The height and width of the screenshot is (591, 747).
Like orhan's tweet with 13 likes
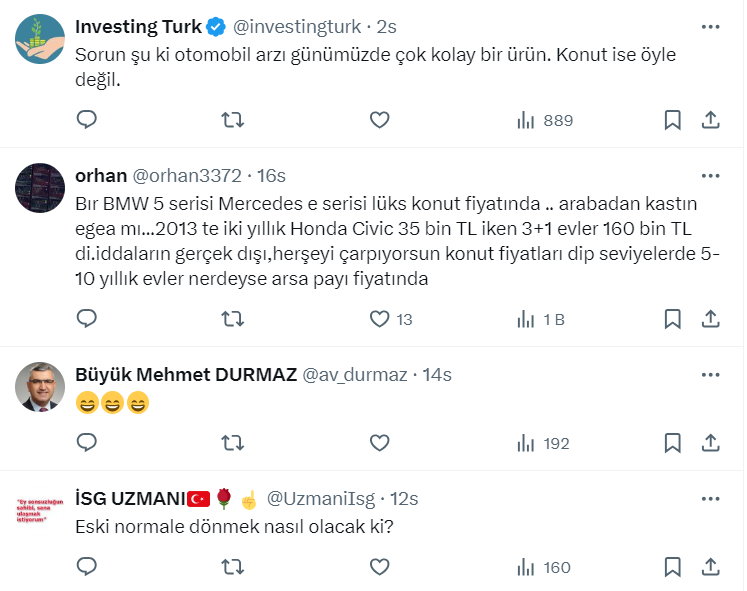379,319
